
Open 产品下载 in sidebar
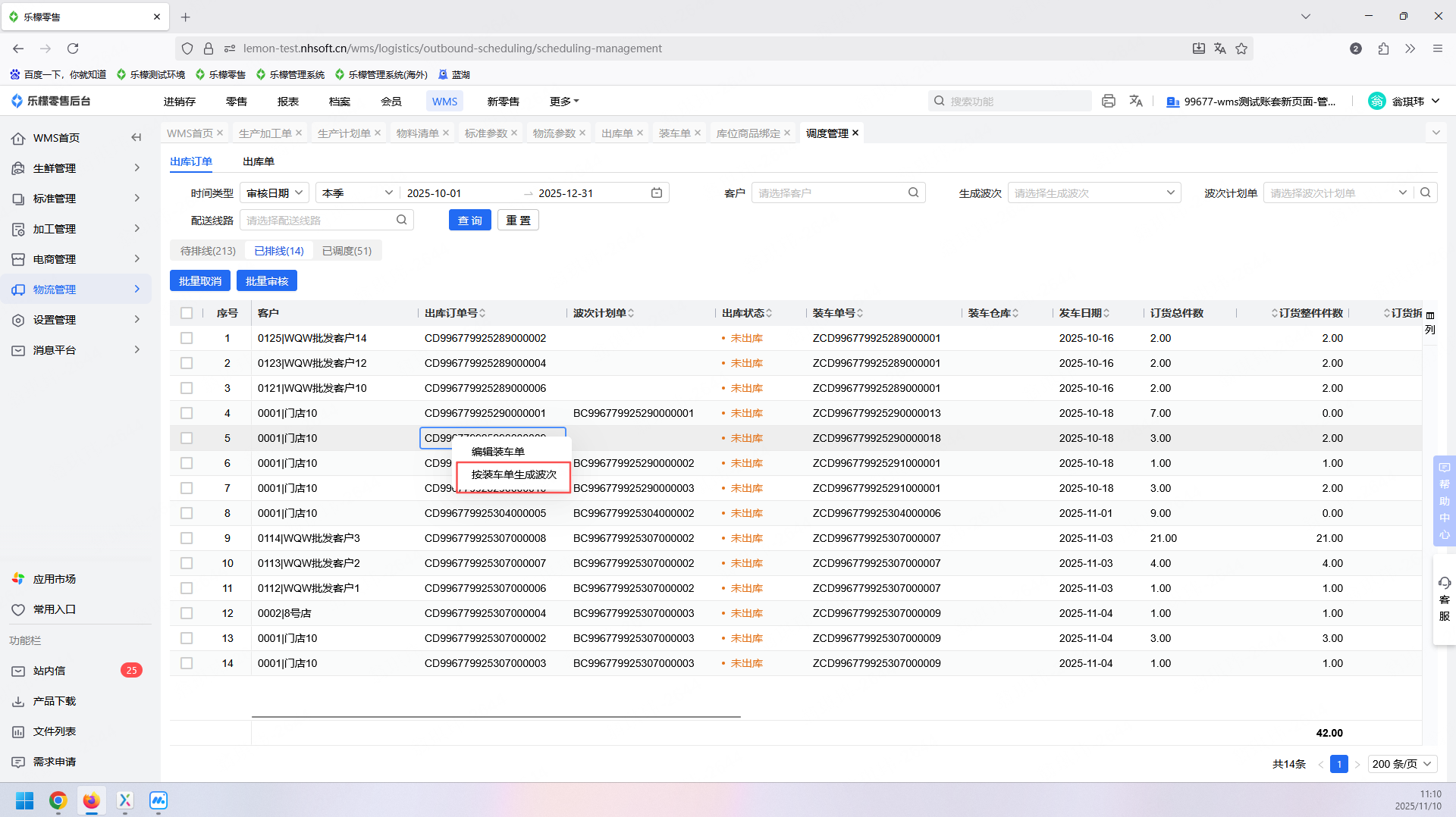[x=54, y=701]
